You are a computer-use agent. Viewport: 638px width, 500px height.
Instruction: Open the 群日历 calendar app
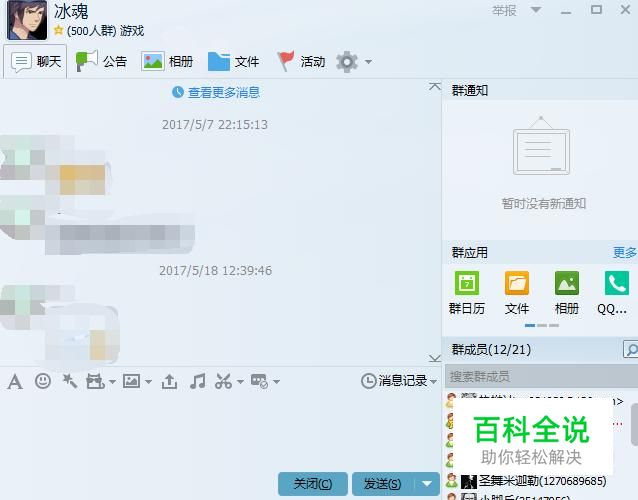click(x=467, y=293)
